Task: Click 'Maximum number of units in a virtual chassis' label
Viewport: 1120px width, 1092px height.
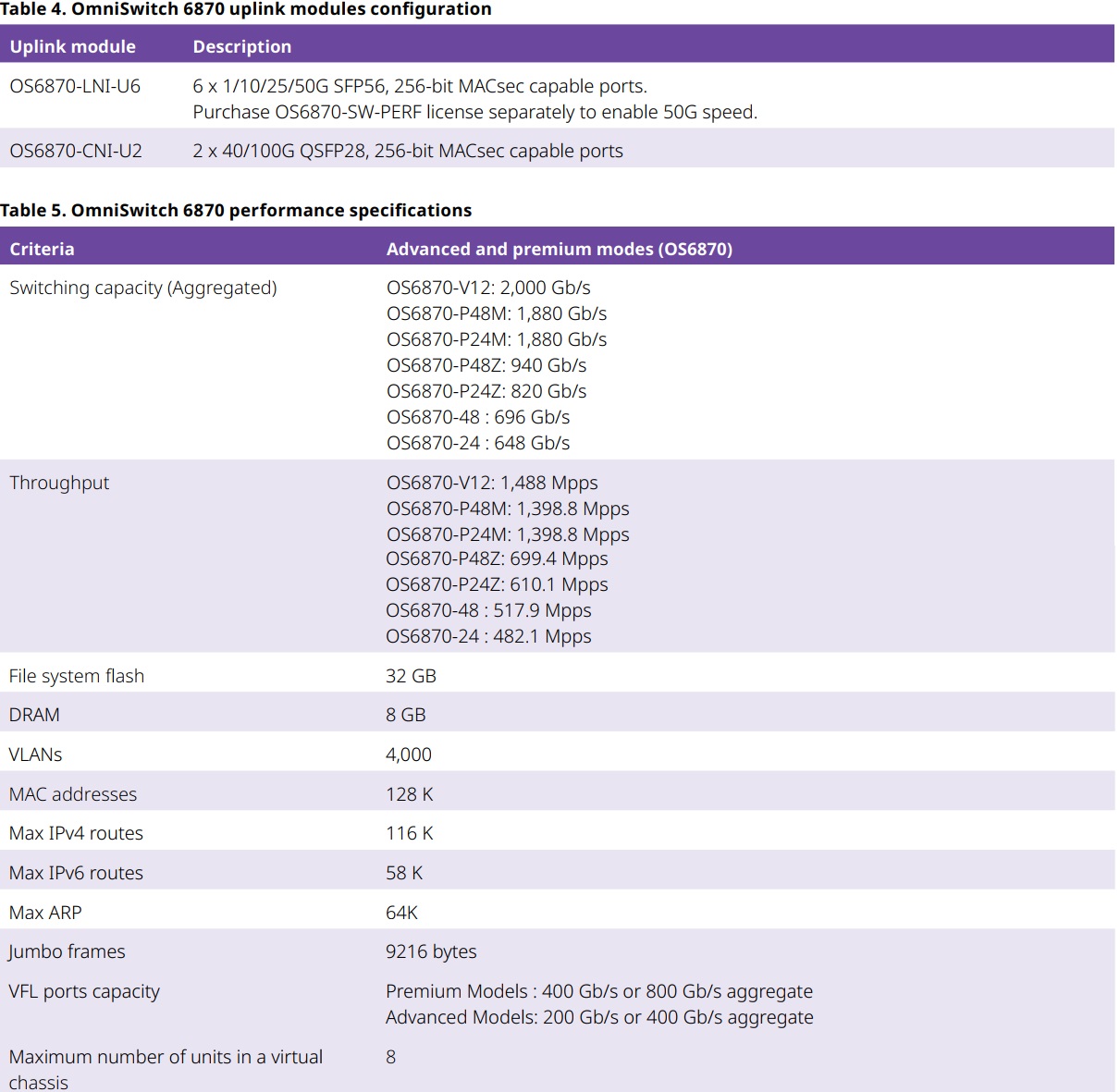Action: click(166, 1070)
